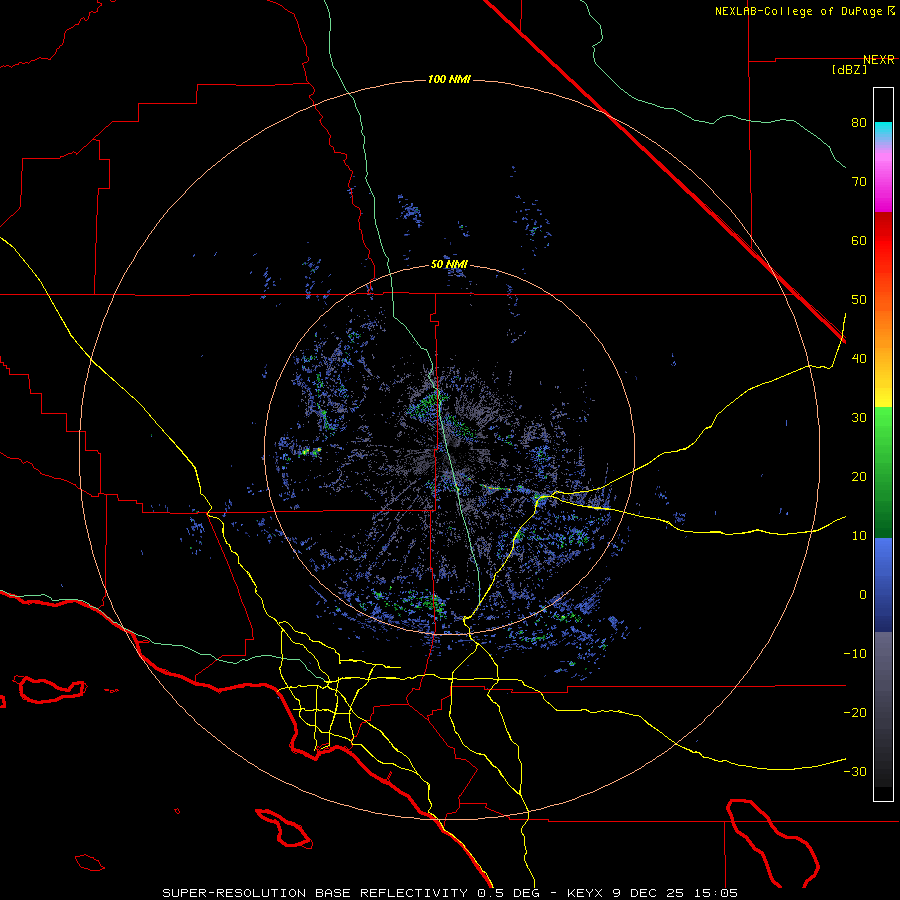The height and width of the screenshot is (900, 900).
Task: Click the 80 value on dBZ scale
Action: [x=859, y=123]
